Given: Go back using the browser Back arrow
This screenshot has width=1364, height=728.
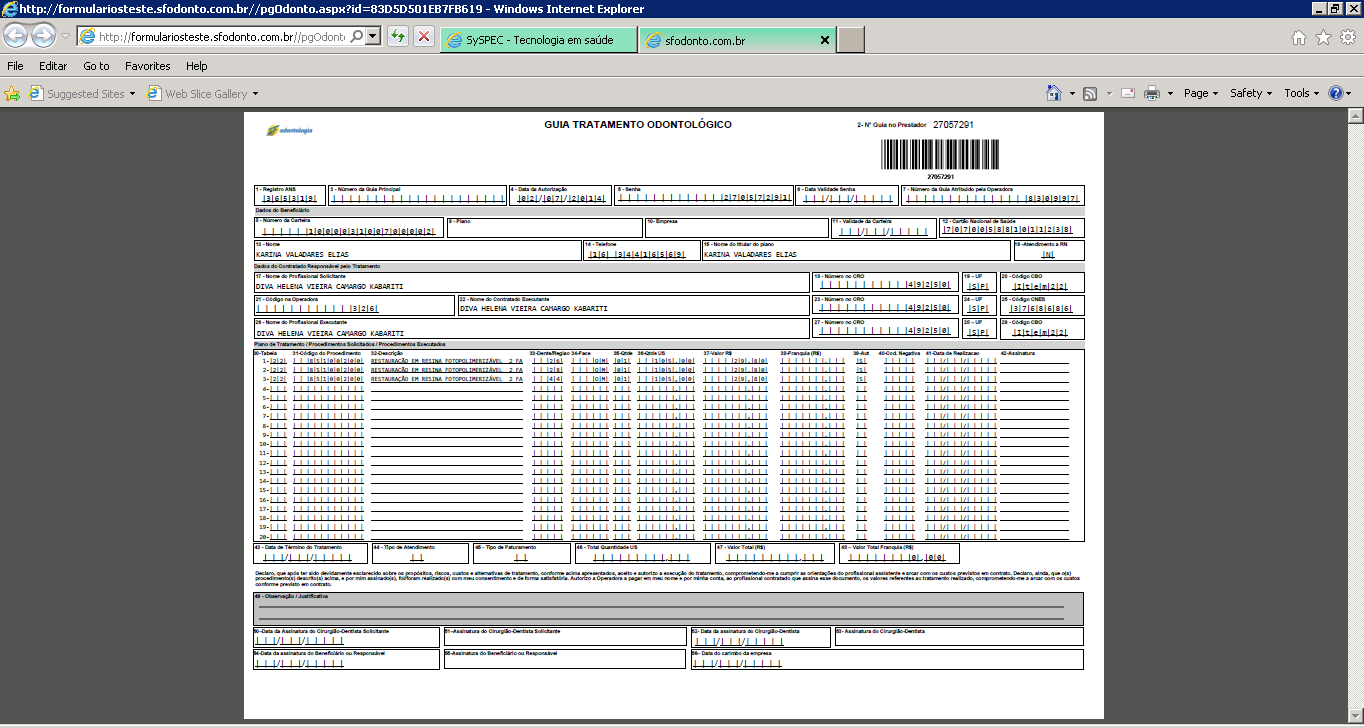Looking at the screenshot, I should [15, 36].
